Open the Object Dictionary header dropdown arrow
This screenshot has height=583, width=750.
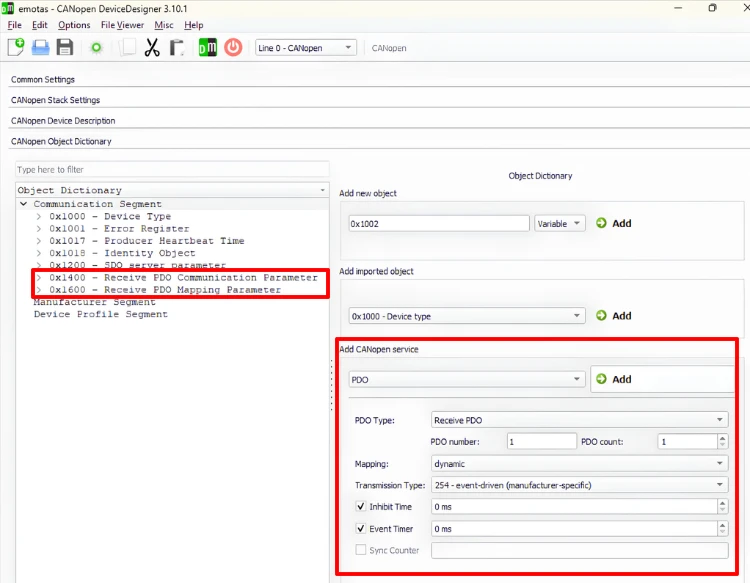click(322, 190)
